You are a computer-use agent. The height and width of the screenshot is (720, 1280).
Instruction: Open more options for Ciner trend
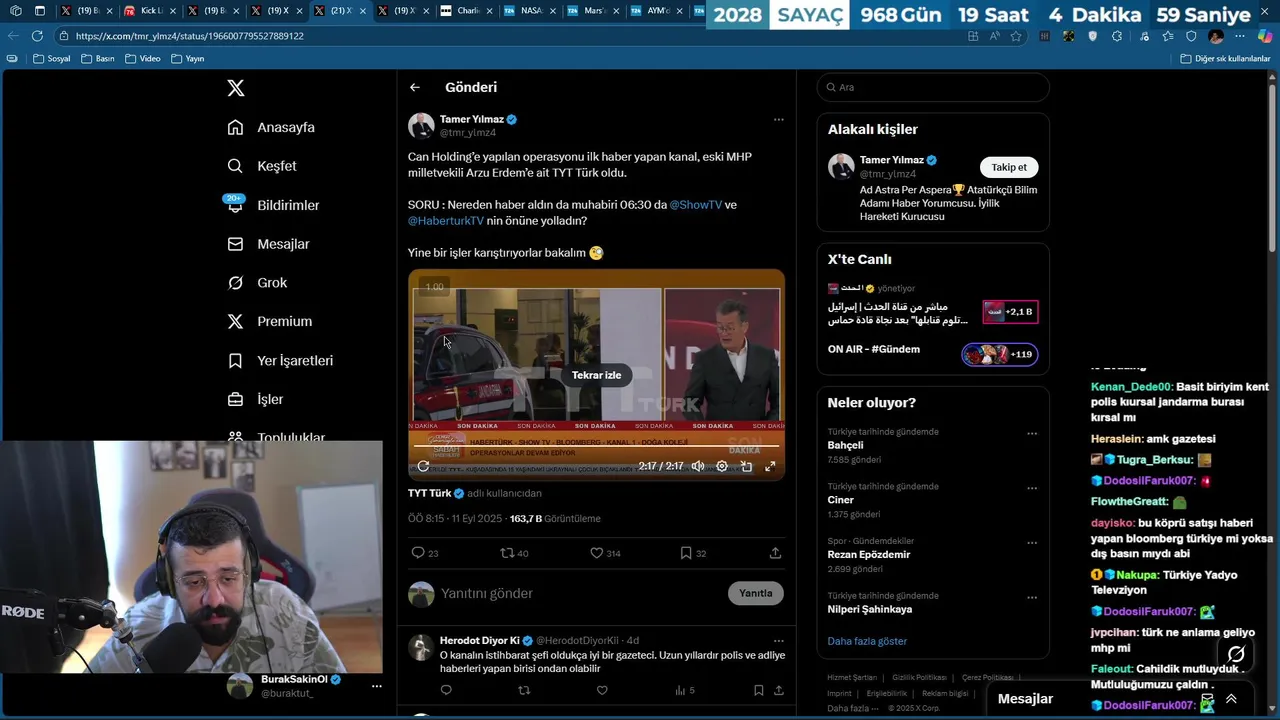[1032, 489]
